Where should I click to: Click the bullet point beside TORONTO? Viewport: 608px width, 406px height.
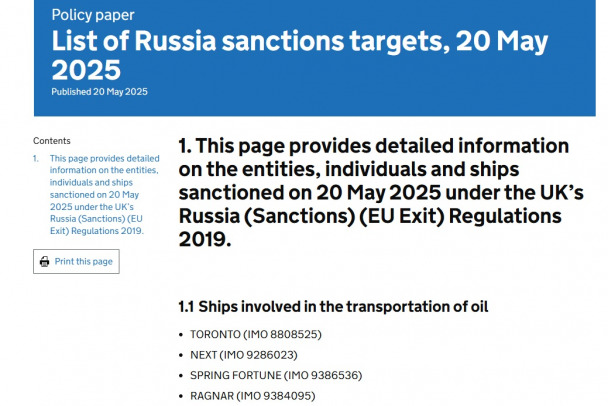point(182,334)
